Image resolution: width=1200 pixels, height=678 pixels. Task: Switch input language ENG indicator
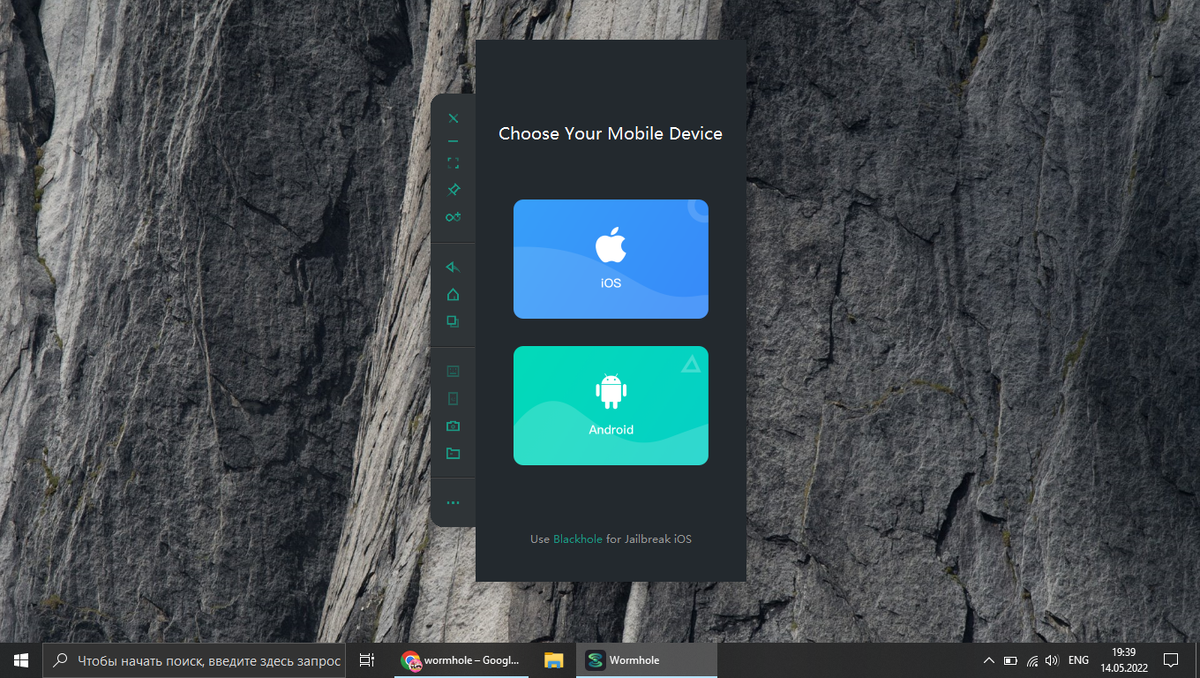[1078, 661]
